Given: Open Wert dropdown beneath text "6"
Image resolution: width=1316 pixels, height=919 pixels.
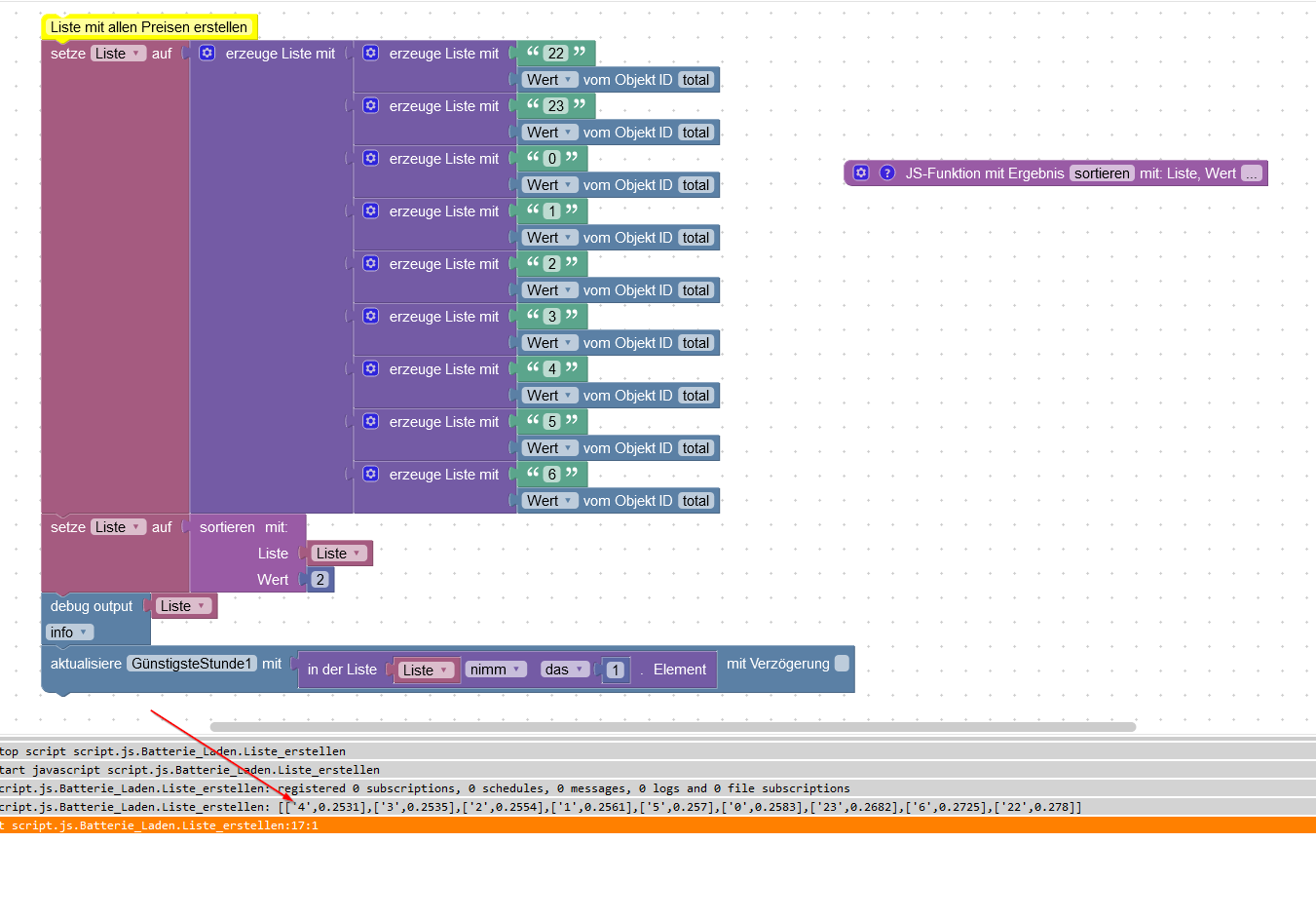Looking at the screenshot, I should (550, 501).
